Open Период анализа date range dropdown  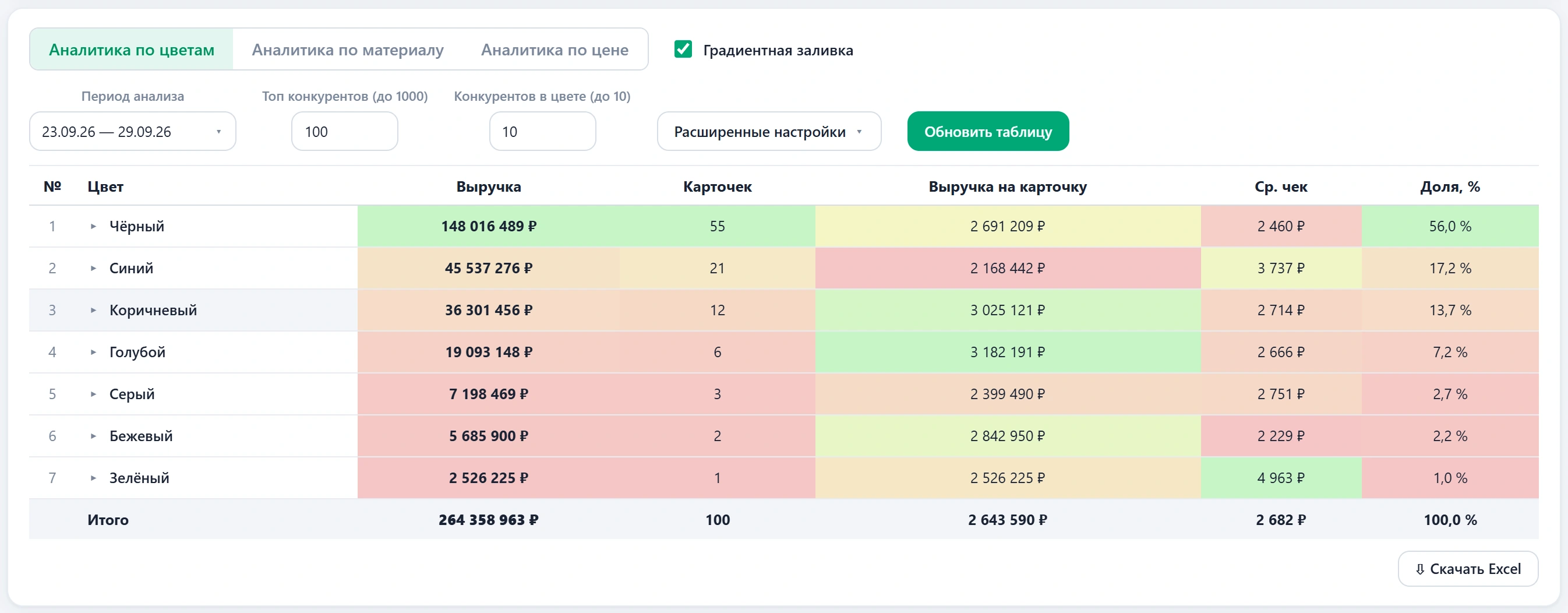pyautogui.click(x=133, y=132)
